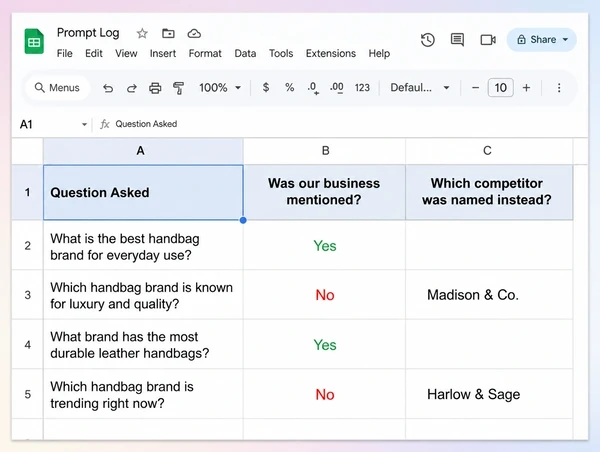Open the 100% zoom dropdown
This screenshot has height=452, width=600.
point(220,88)
